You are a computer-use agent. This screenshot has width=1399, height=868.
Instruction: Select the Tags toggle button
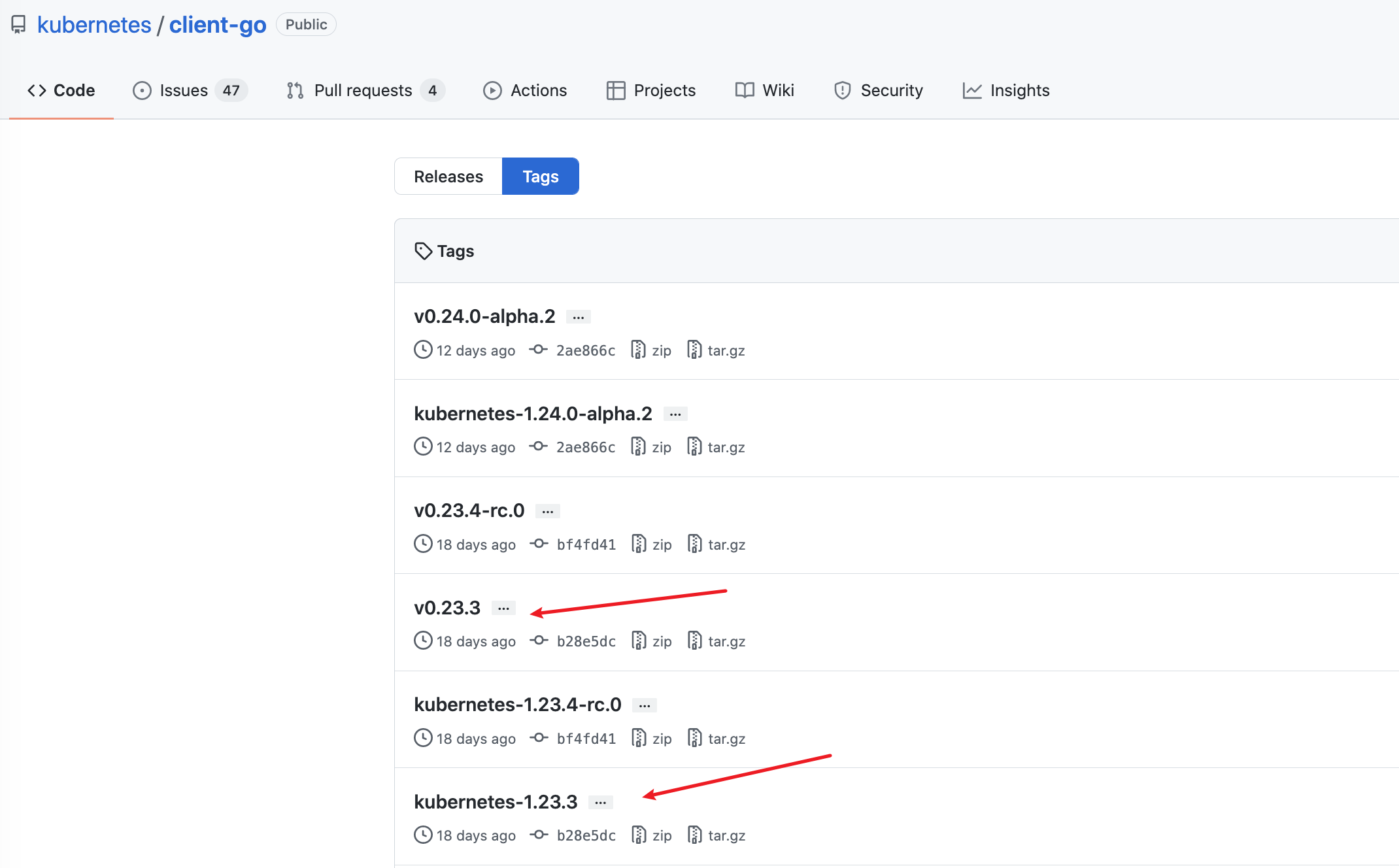pos(540,176)
